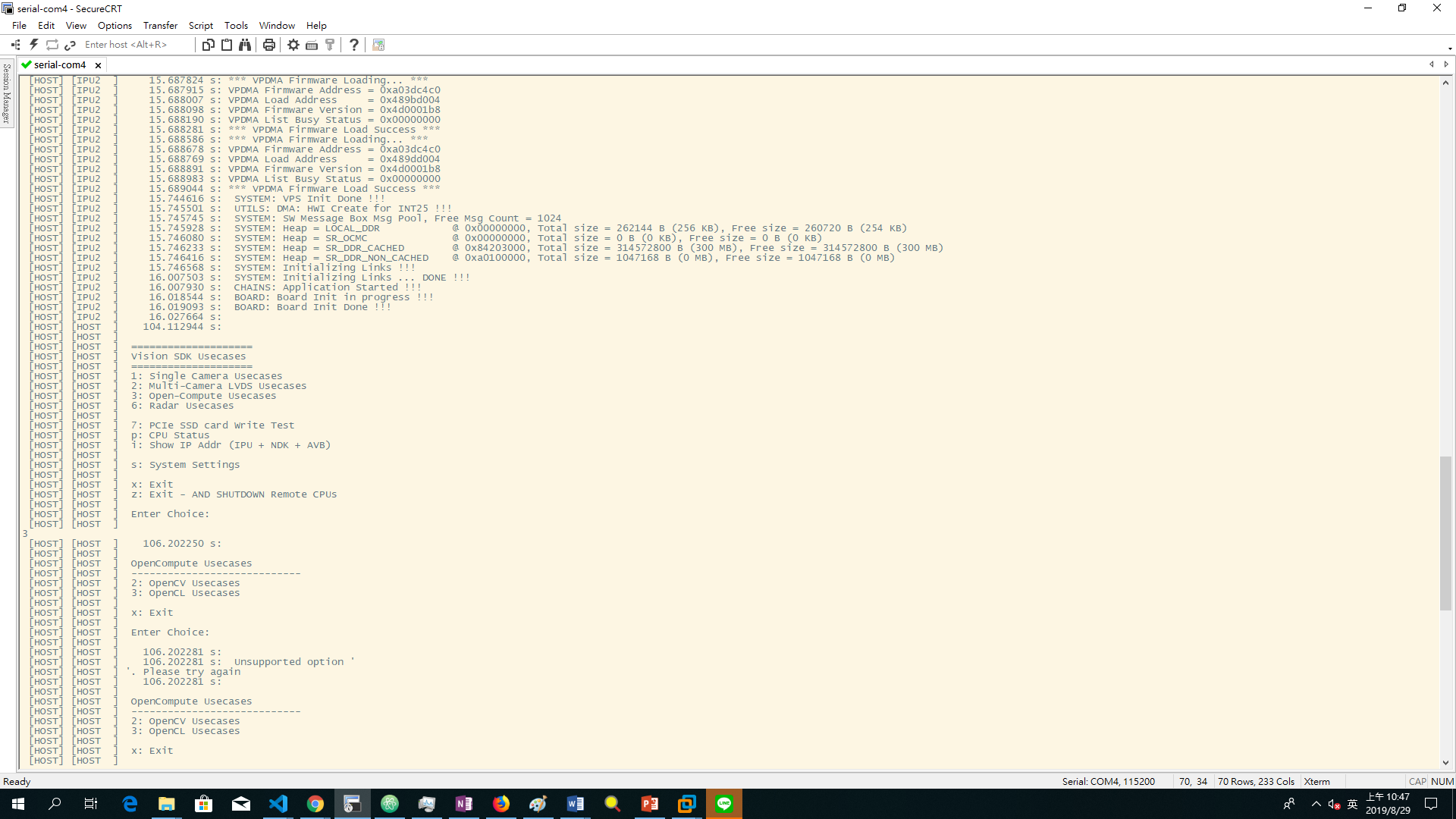
Task: Click the Keymap Editor keyboard icon
Action: [x=312, y=45]
